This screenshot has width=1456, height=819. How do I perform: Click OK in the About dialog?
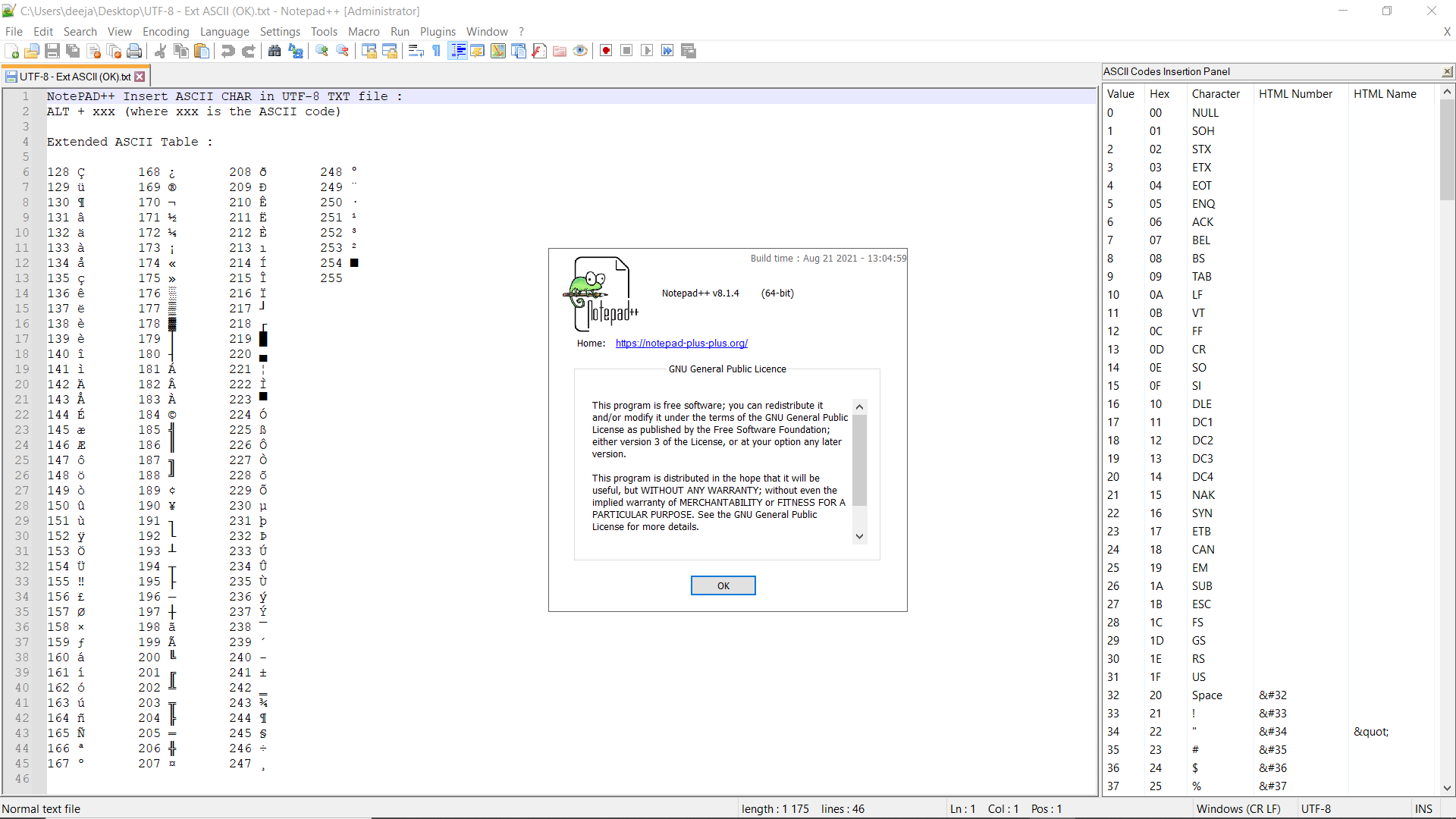click(x=723, y=585)
